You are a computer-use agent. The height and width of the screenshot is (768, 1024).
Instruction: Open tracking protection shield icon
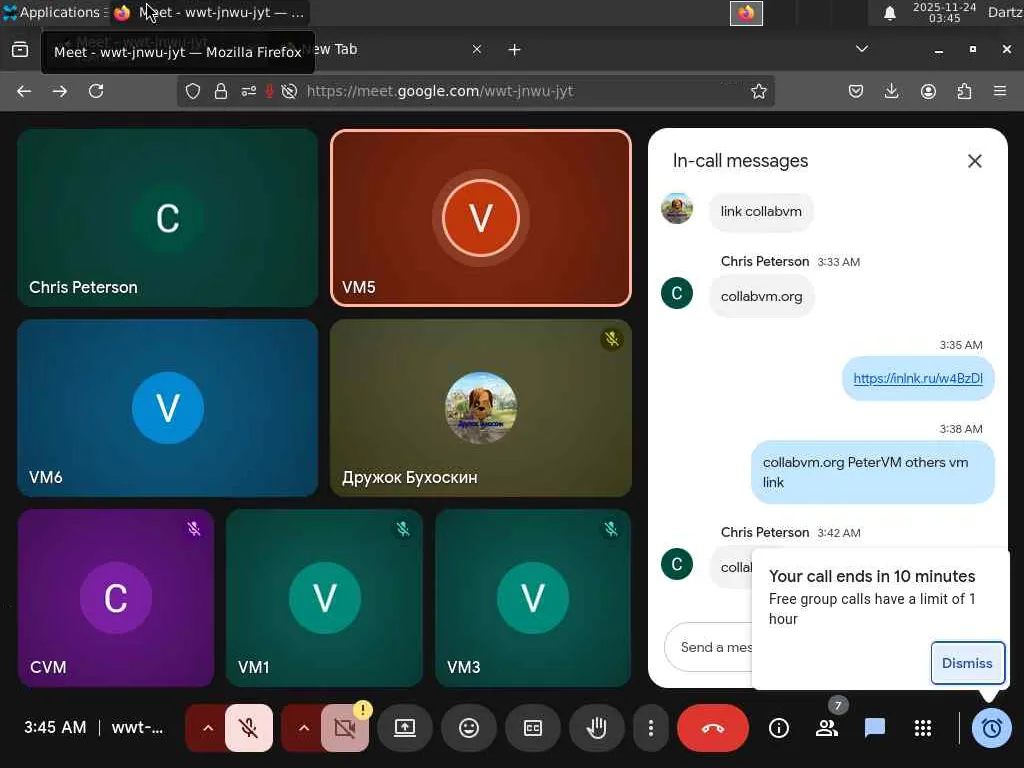pyautogui.click(x=193, y=91)
